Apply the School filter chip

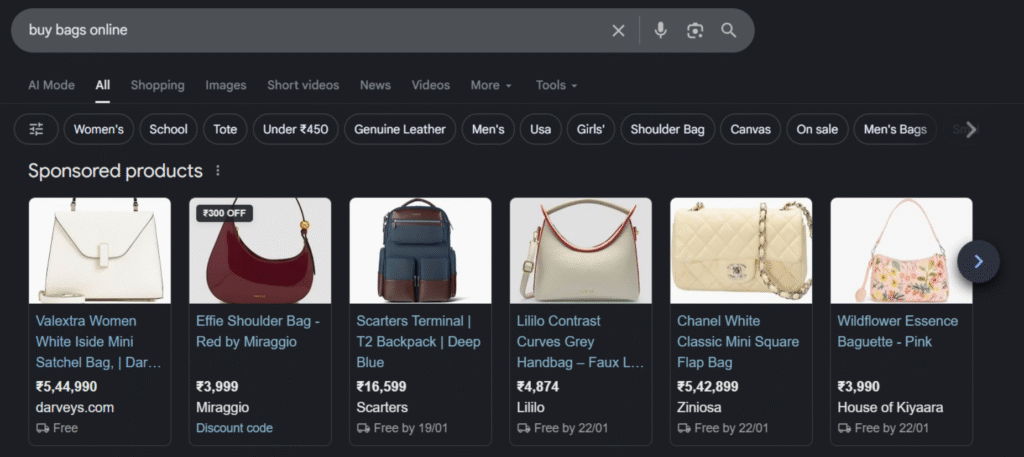(168, 129)
